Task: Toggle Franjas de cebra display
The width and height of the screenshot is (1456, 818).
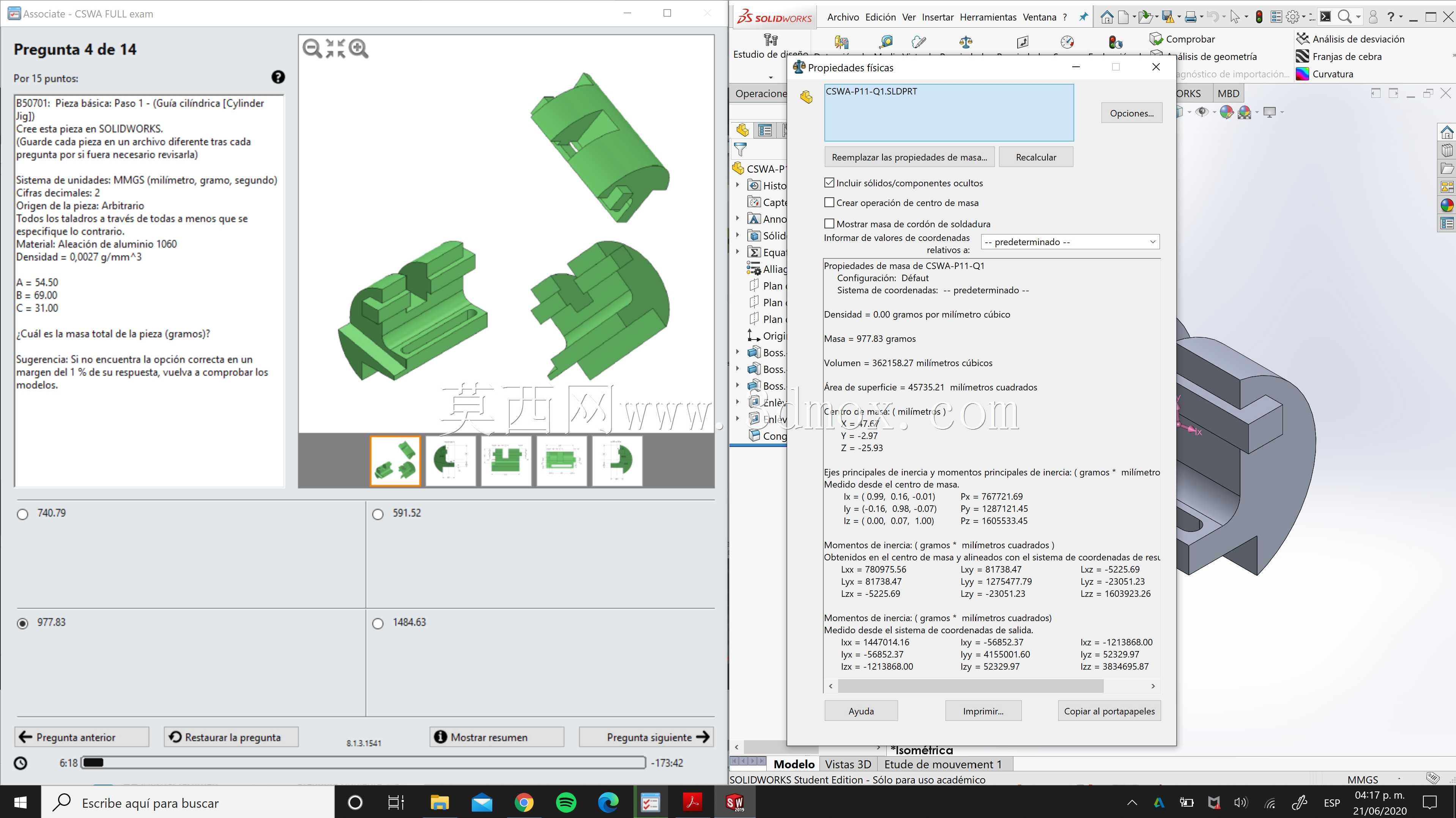Action: point(1338,57)
